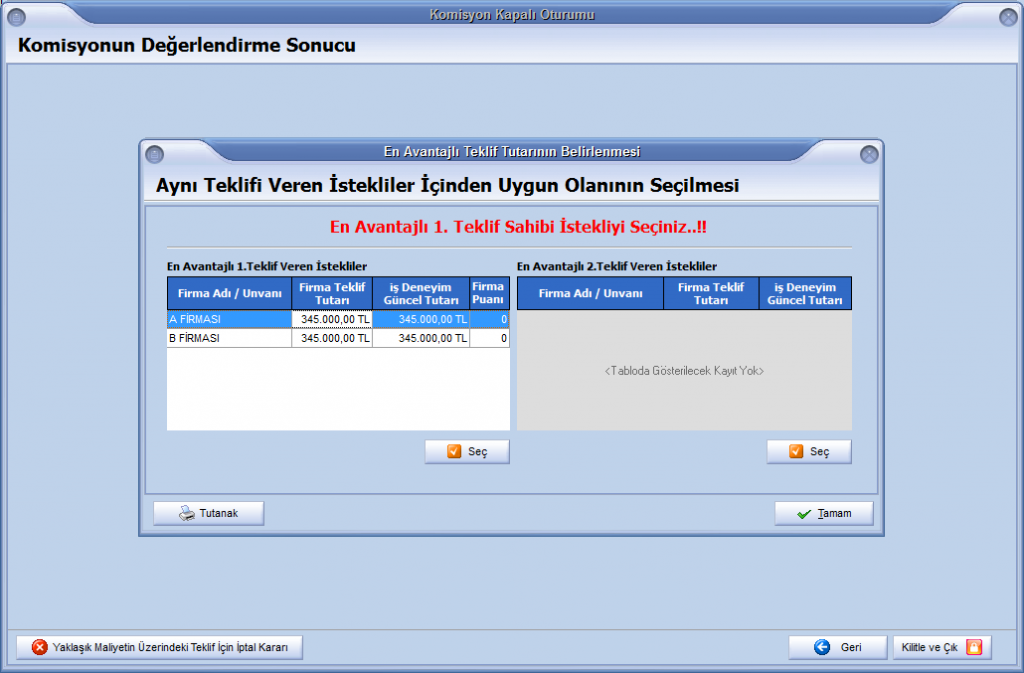Click B FİRMASI's Firma Puanı cell
1024x673 pixels.
point(489,339)
